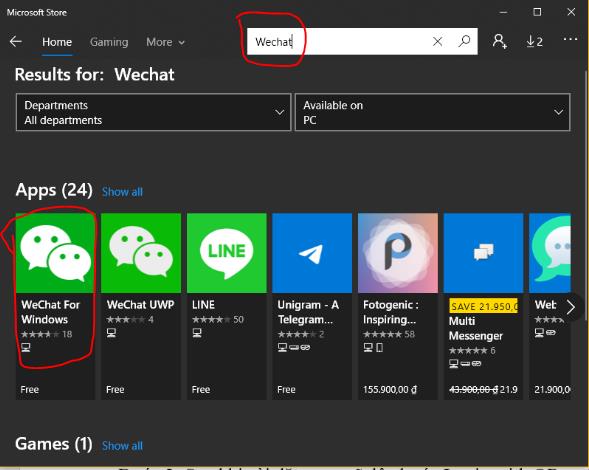Clear the search box with the X
The image size is (589, 470).
click(x=437, y=41)
